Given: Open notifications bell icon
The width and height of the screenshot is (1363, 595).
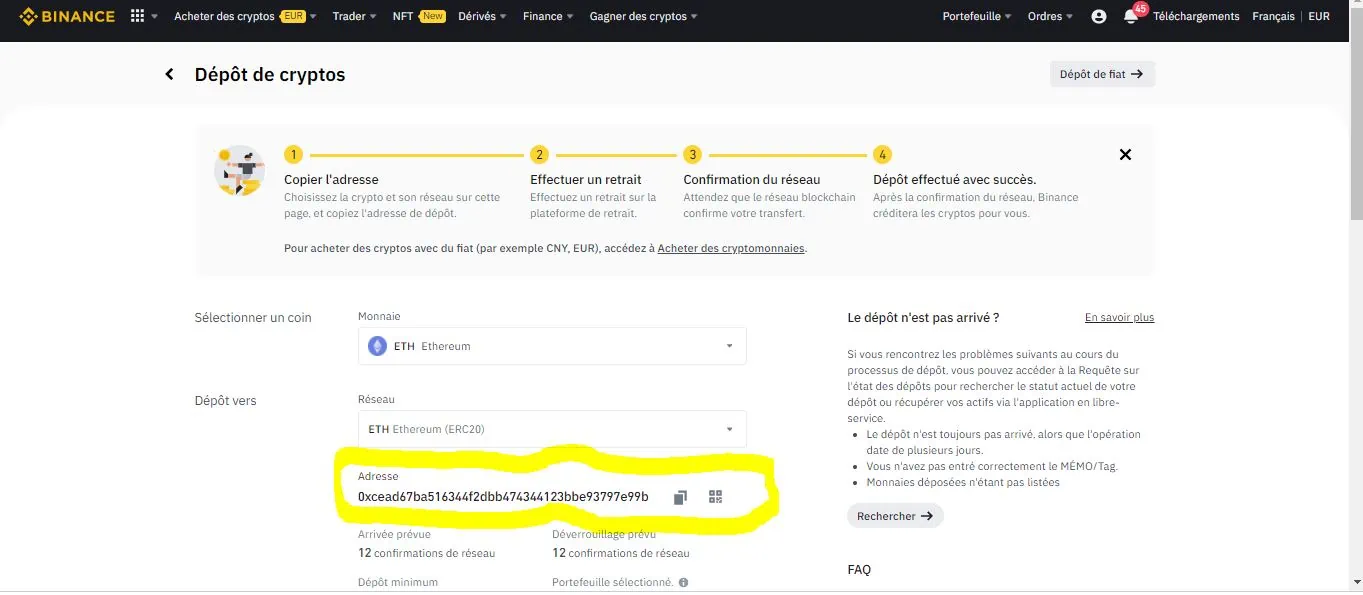Looking at the screenshot, I should [x=1130, y=16].
